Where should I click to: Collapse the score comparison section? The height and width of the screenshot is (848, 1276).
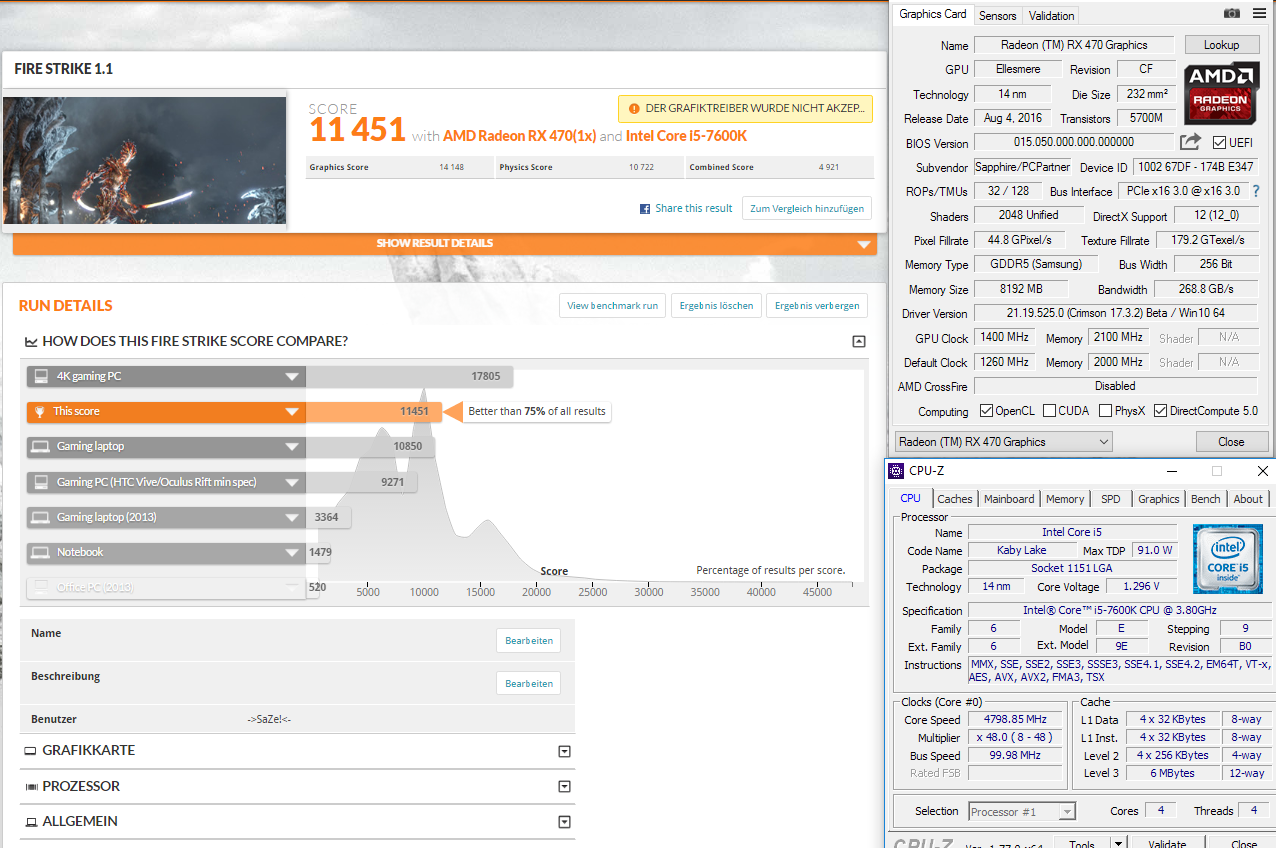click(858, 342)
